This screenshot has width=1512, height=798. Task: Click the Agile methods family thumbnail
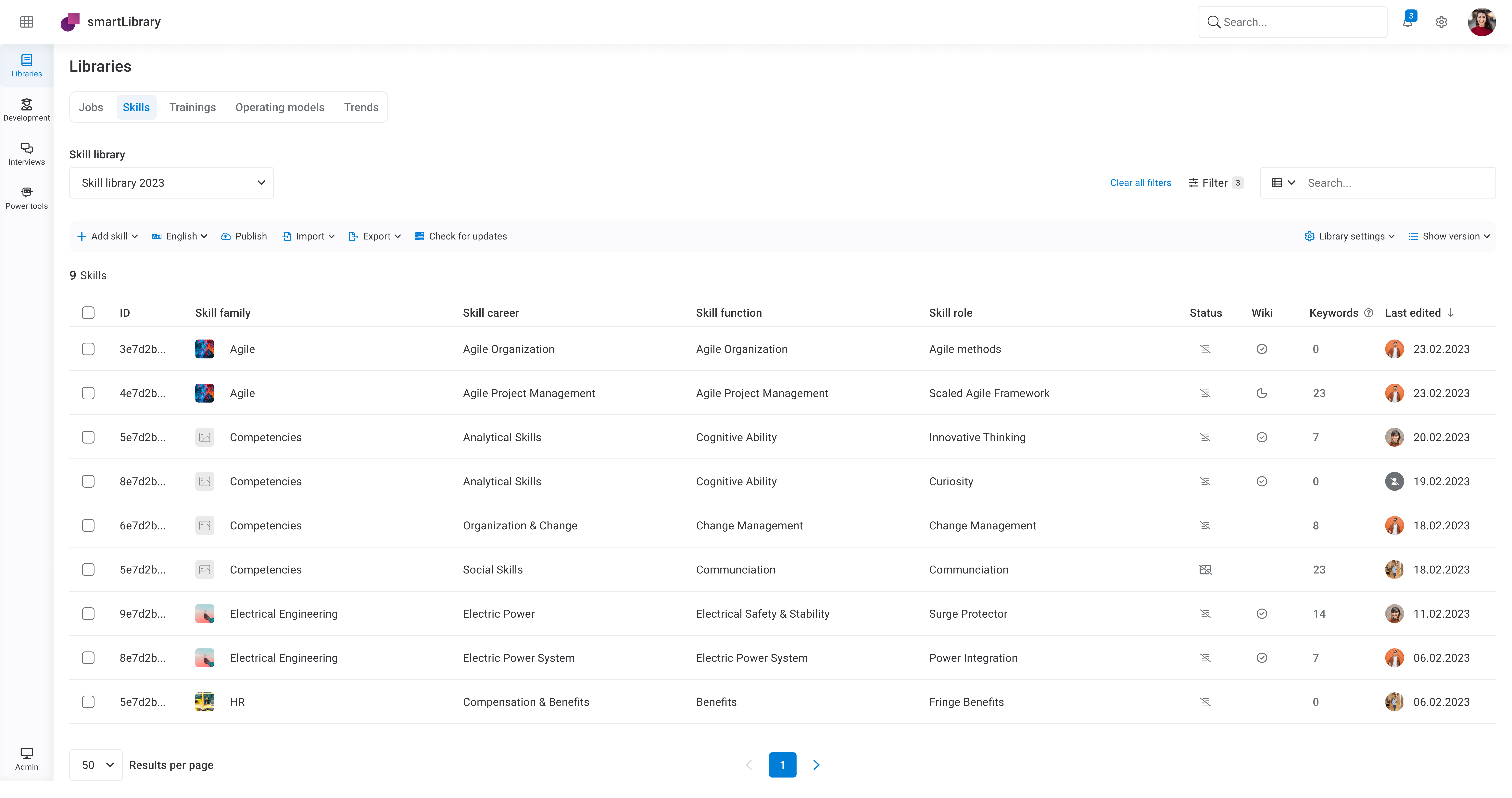coord(204,349)
